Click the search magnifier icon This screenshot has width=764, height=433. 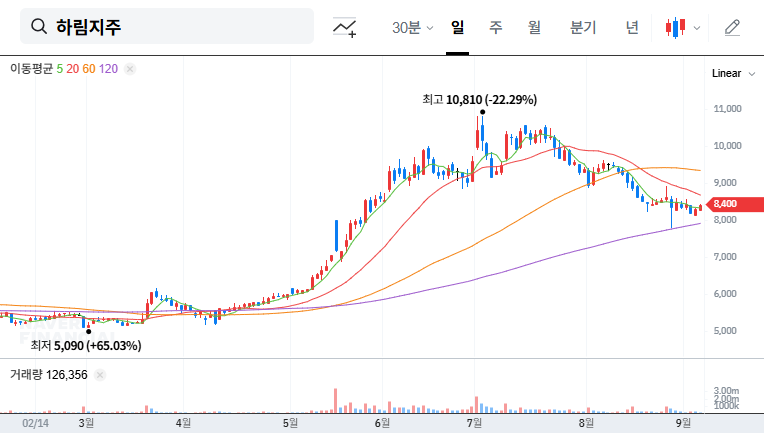pos(39,26)
